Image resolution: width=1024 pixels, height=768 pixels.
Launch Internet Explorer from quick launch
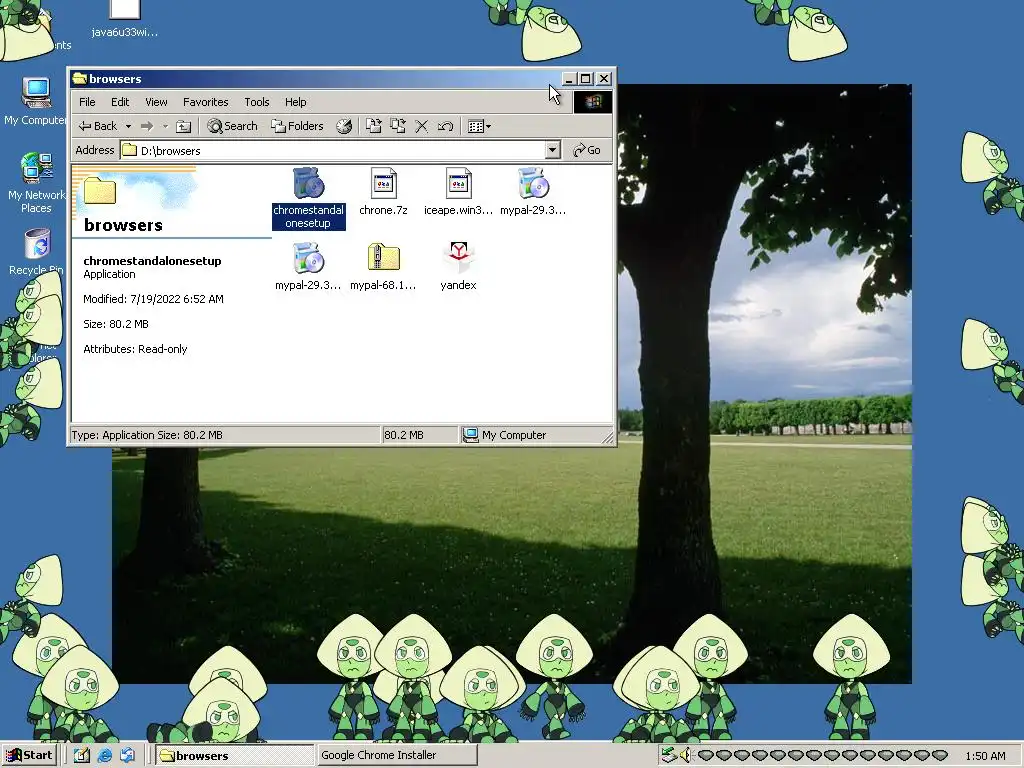(104, 756)
